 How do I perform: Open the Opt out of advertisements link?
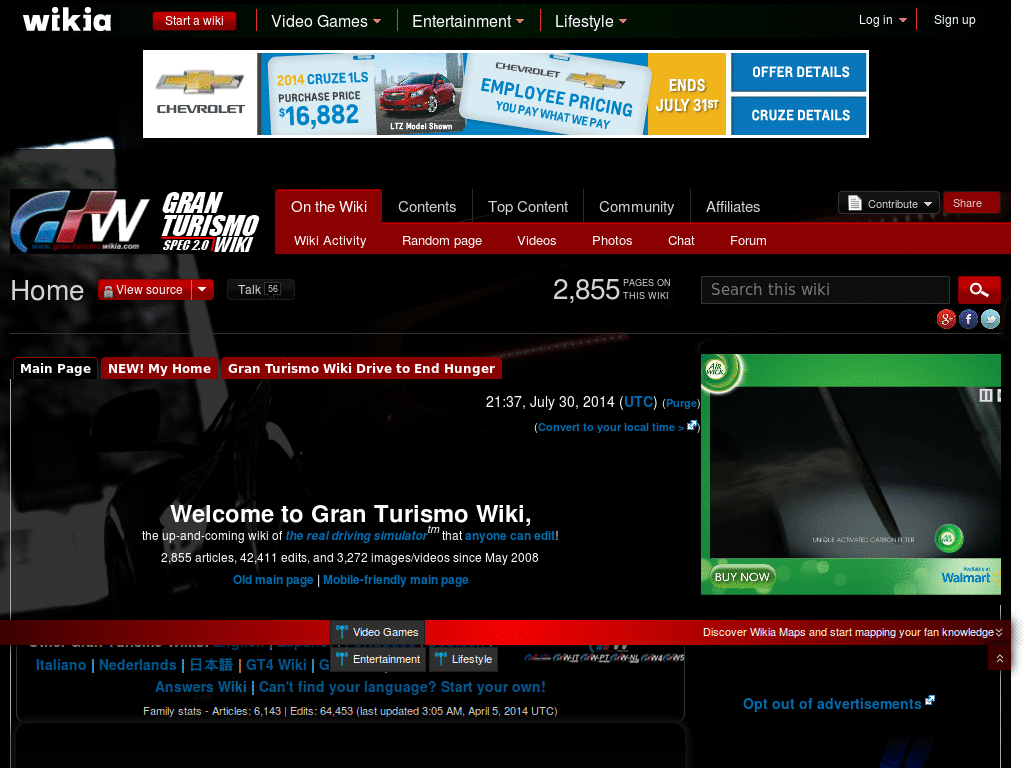pos(831,704)
